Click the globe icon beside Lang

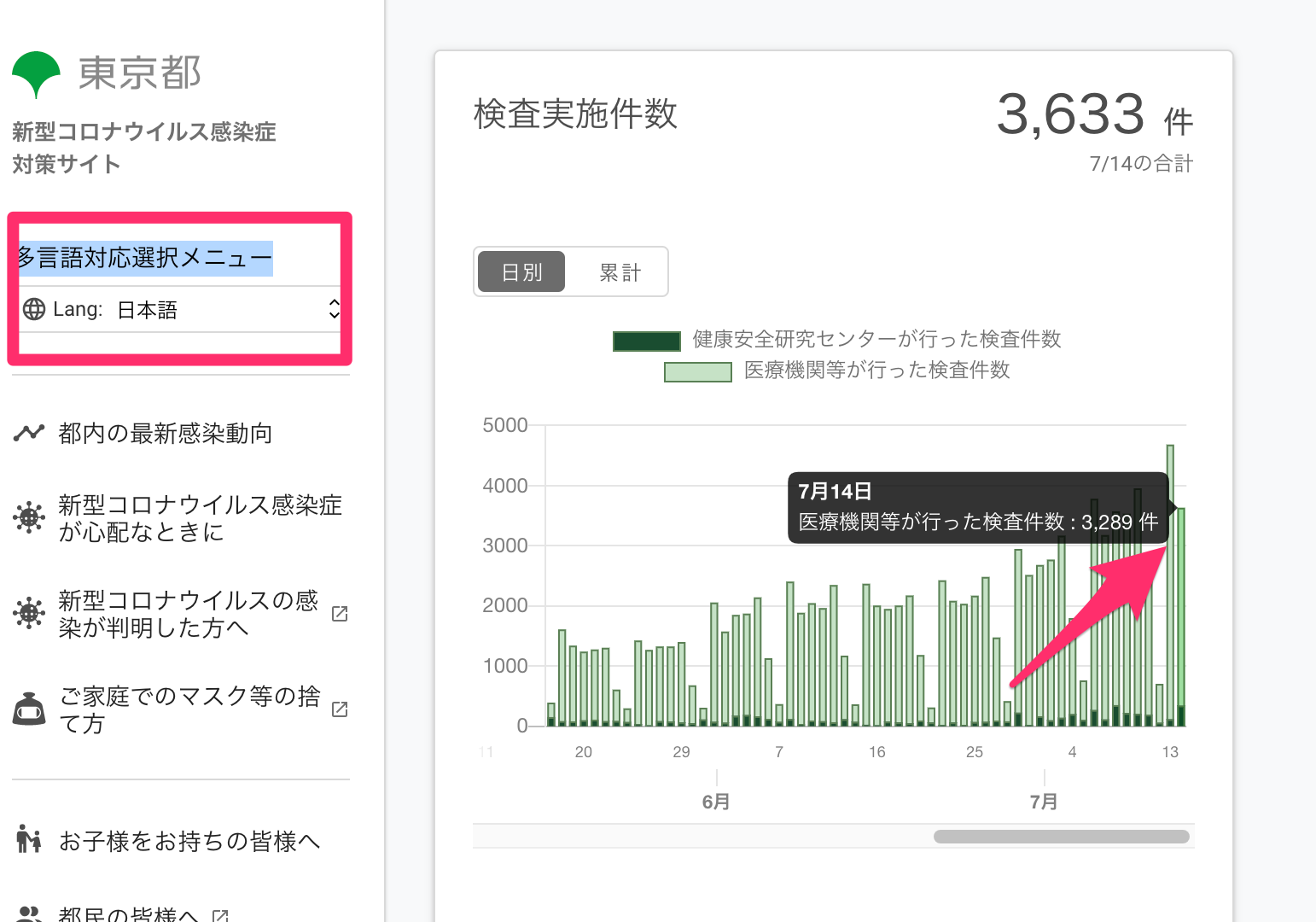(x=34, y=309)
